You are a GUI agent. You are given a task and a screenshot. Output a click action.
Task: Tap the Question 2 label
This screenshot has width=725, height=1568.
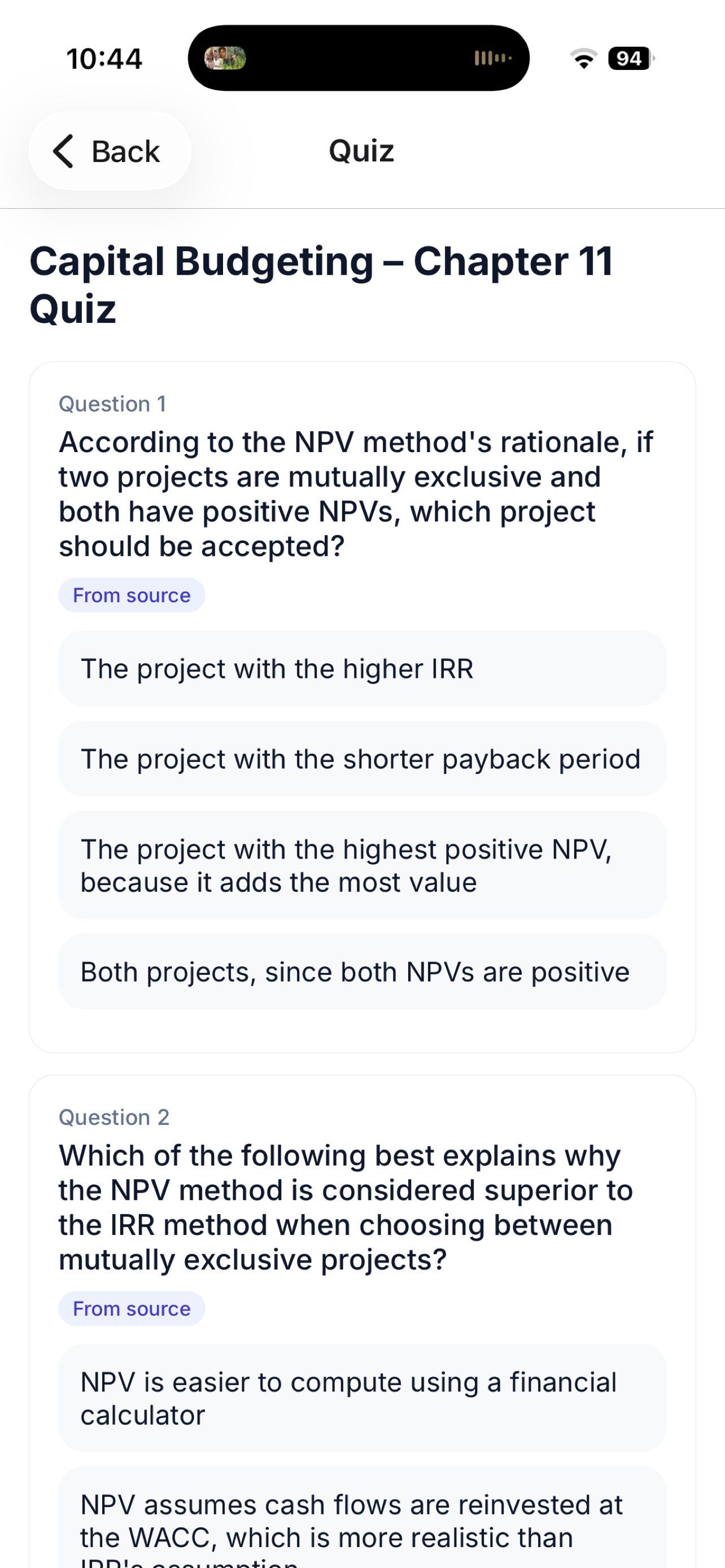click(x=114, y=1117)
